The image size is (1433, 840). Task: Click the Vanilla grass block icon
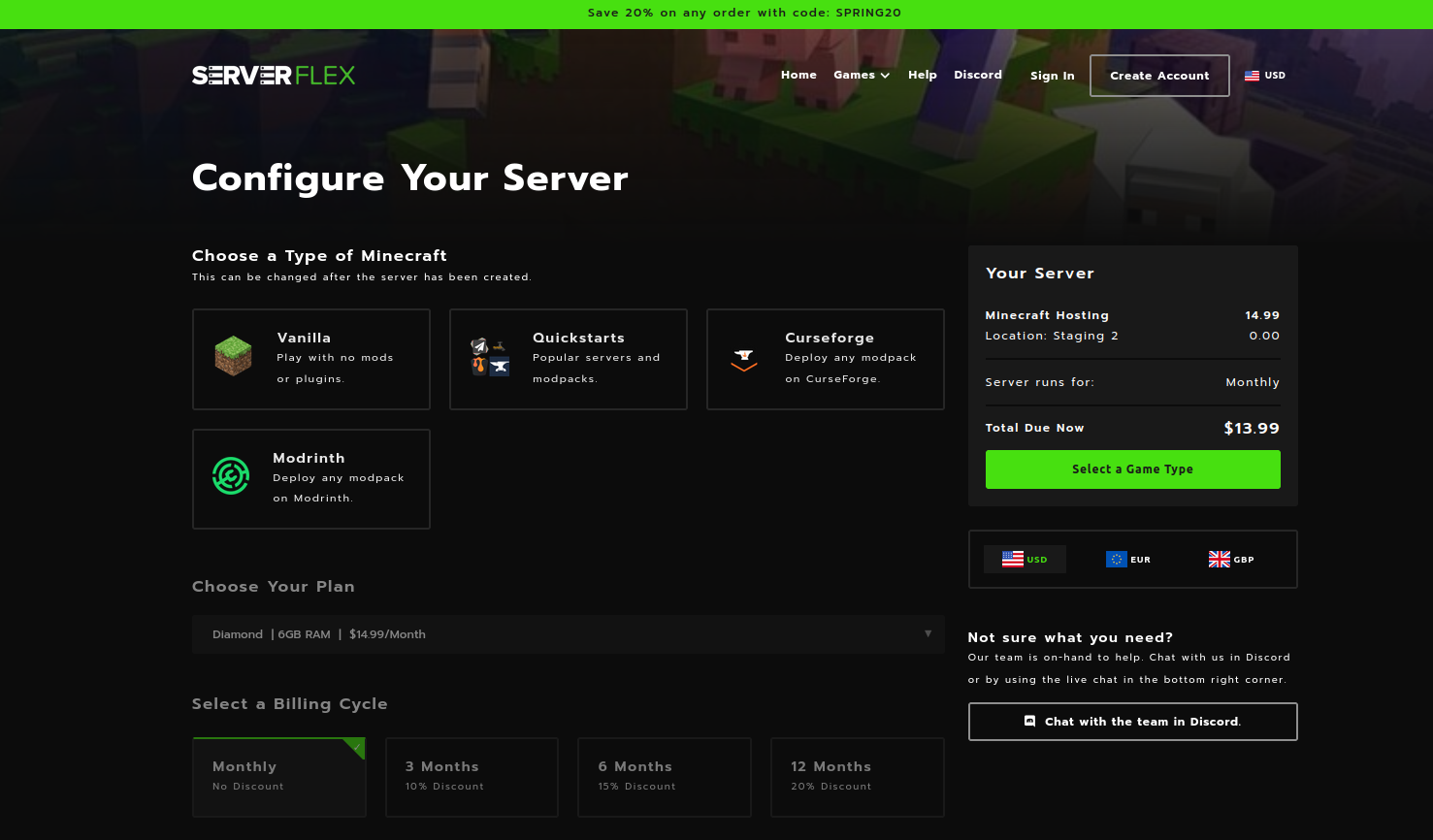pos(233,356)
